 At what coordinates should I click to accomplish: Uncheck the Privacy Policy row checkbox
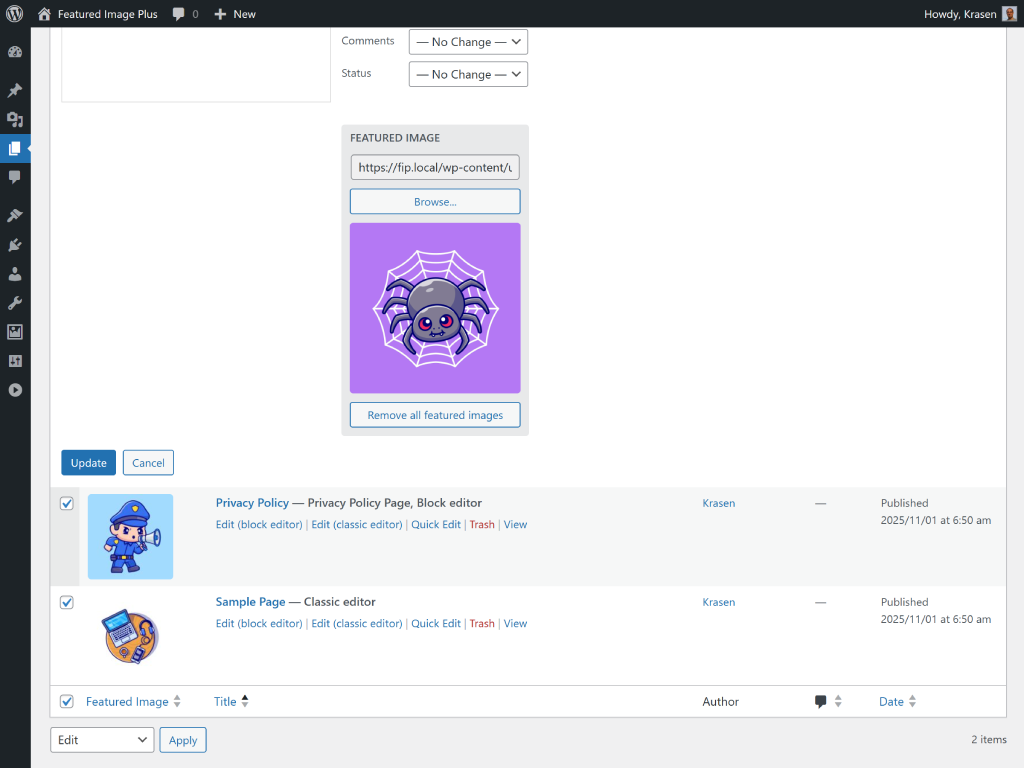coord(66,503)
